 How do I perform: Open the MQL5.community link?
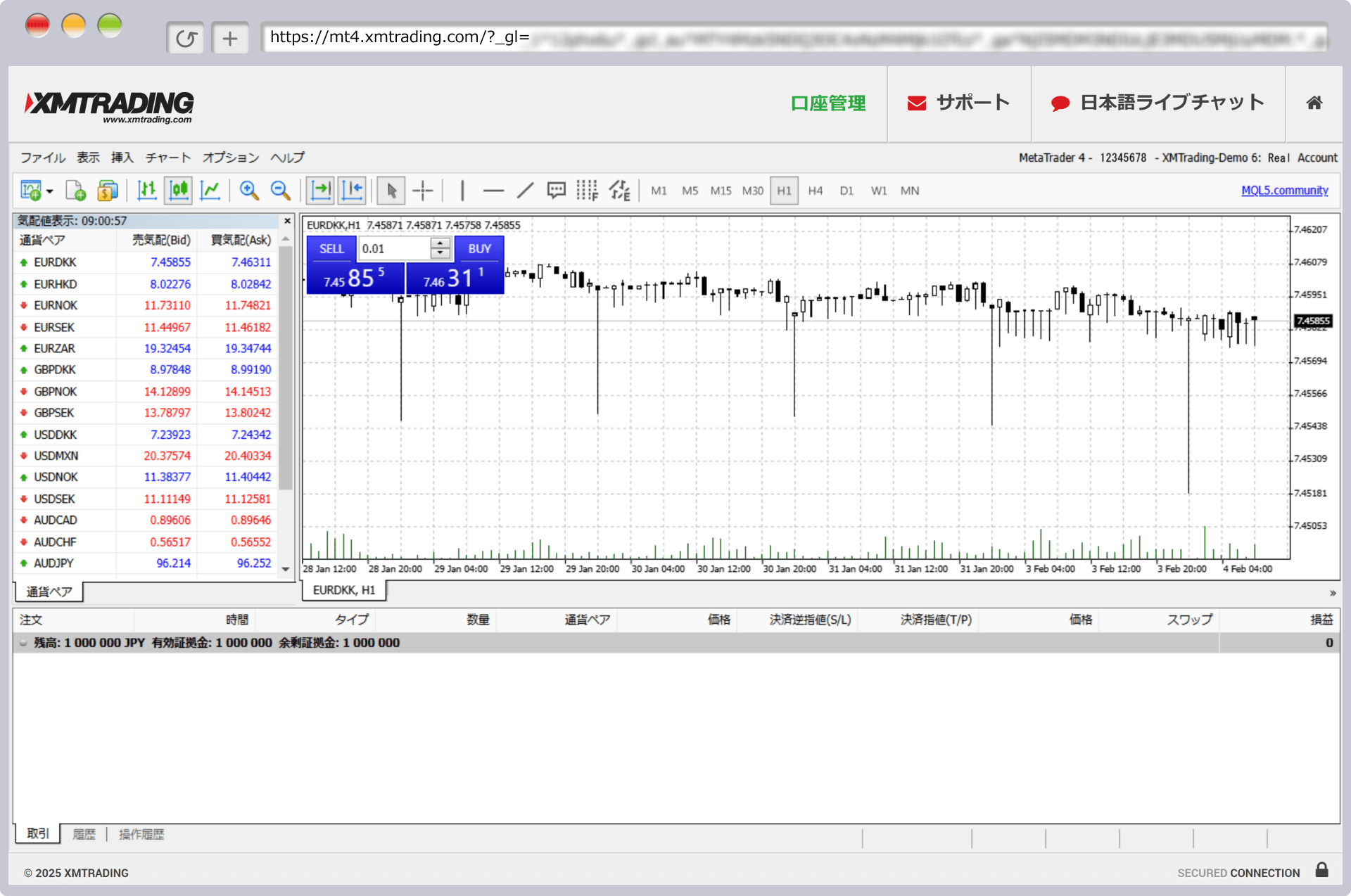pos(1284,190)
